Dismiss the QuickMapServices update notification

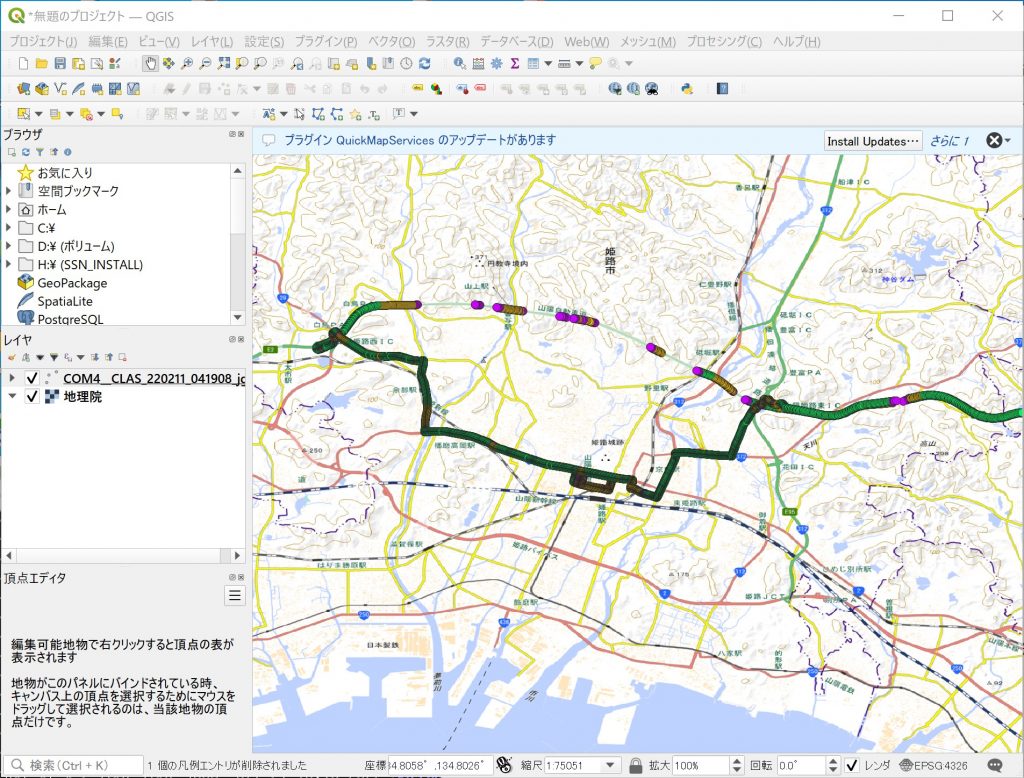point(994,140)
